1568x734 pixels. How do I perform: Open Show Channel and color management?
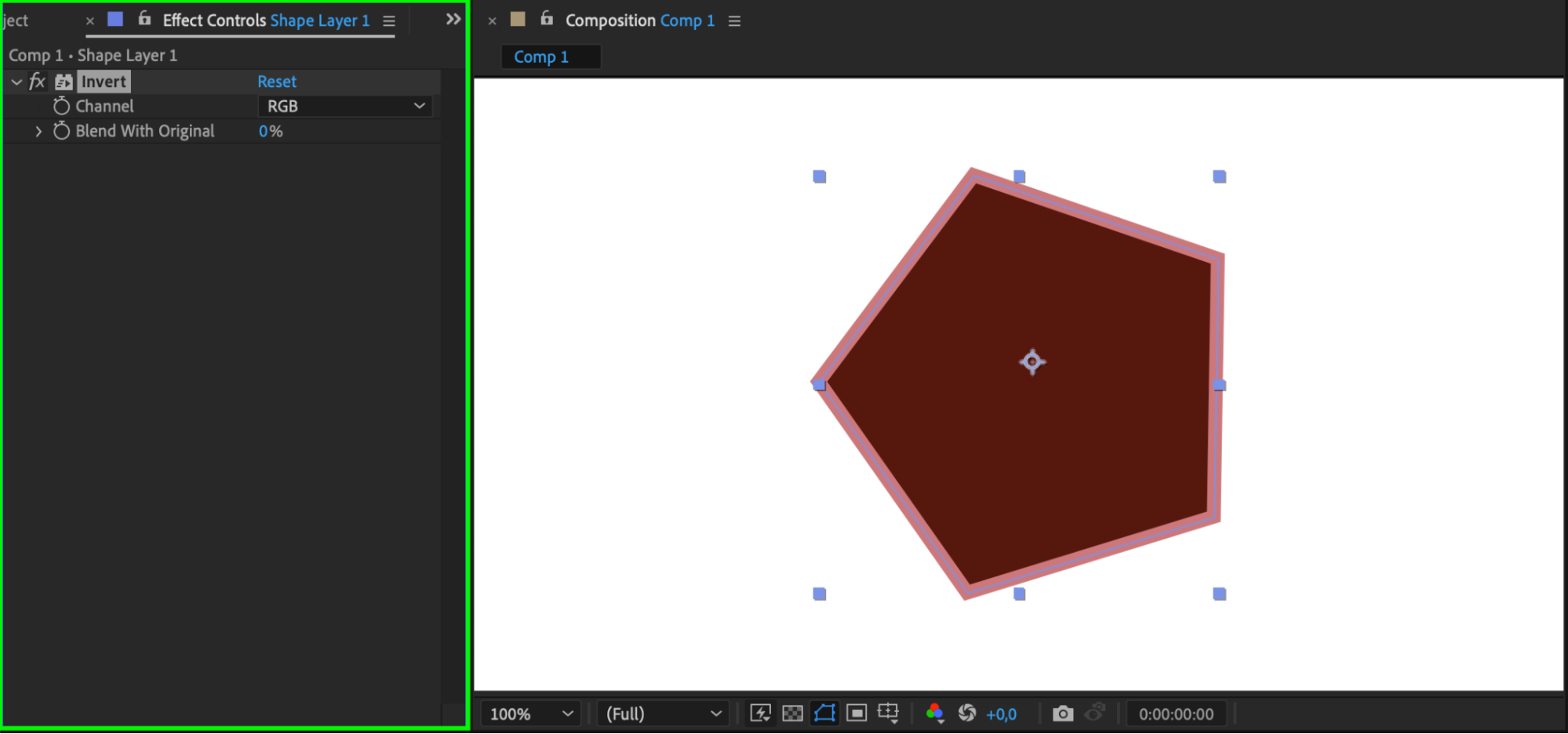[935, 714]
